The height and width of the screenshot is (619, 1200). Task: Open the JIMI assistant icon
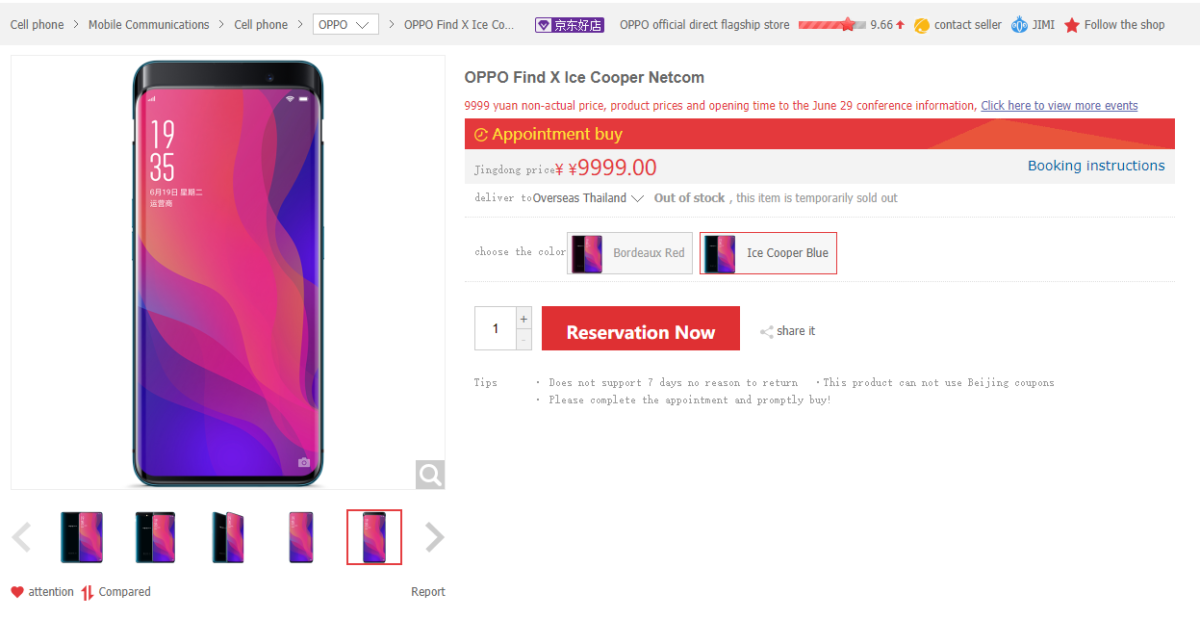pos(1019,25)
